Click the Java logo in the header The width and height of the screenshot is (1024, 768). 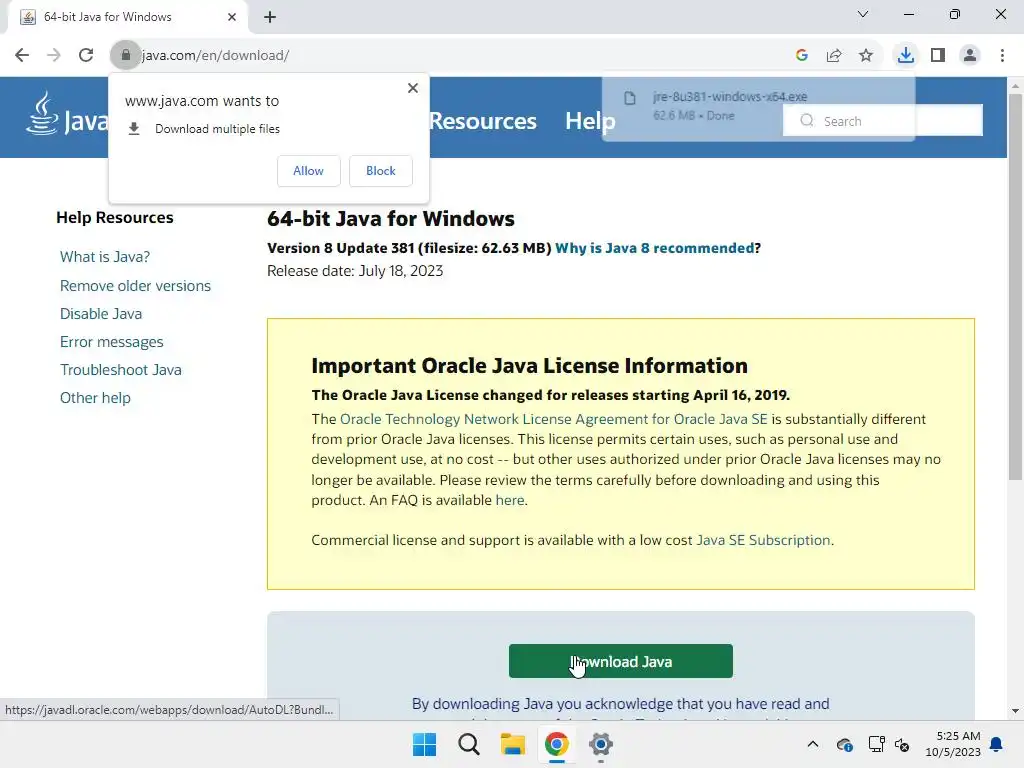click(67, 115)
